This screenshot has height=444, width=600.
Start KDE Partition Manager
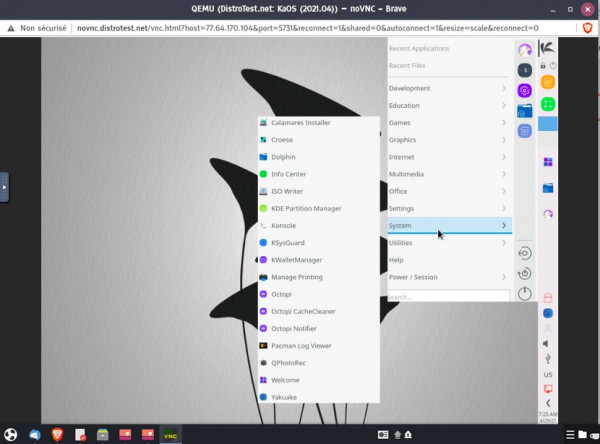click(x=305, y=208)
